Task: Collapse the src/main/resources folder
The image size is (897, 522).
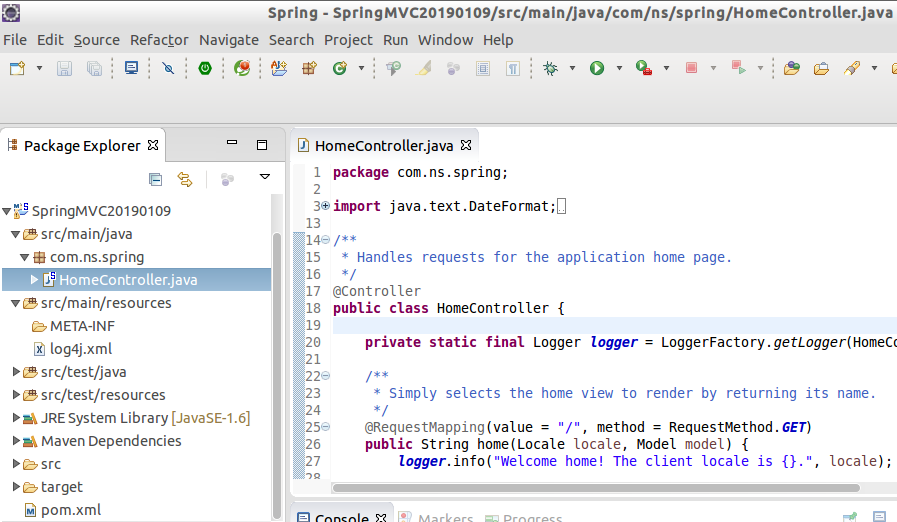Action: point(16,303)
